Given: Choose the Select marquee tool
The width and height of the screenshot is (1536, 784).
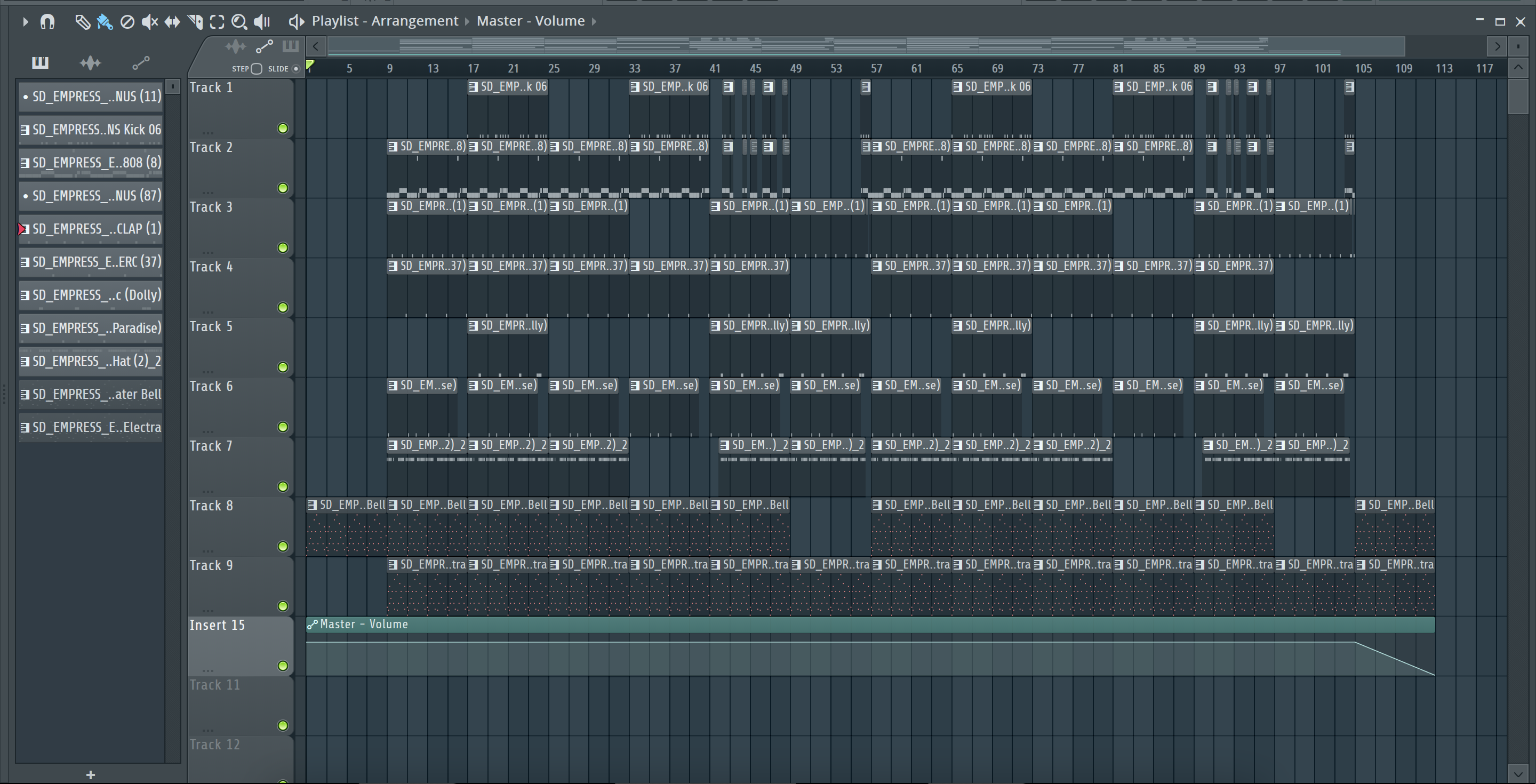Looking at the screenshot, I should (x=217, y=21).
